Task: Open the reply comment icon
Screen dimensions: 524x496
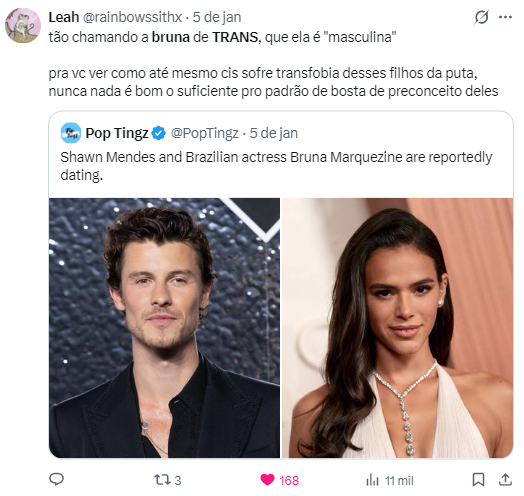Action: coord(56,479)
